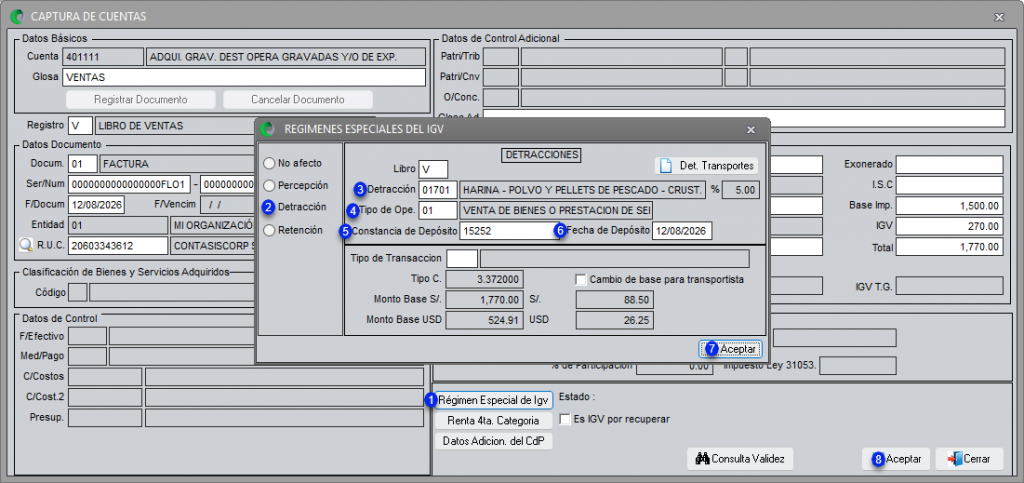1024x483 pixels.
Task: Click the Docum. code field 01
Action: (x=82, y=163)
